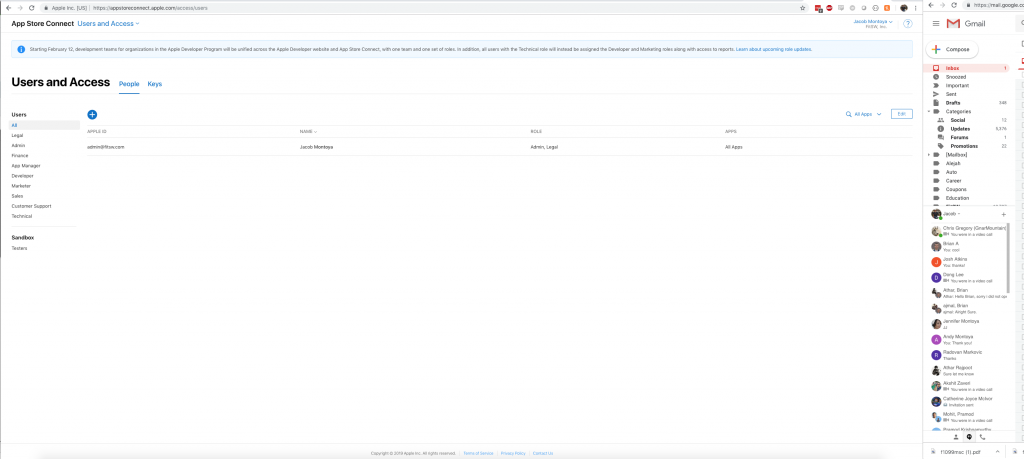Open chat with Andy Montoya
The height and width of the screenshot is (459, 1024).
(968, 340)
